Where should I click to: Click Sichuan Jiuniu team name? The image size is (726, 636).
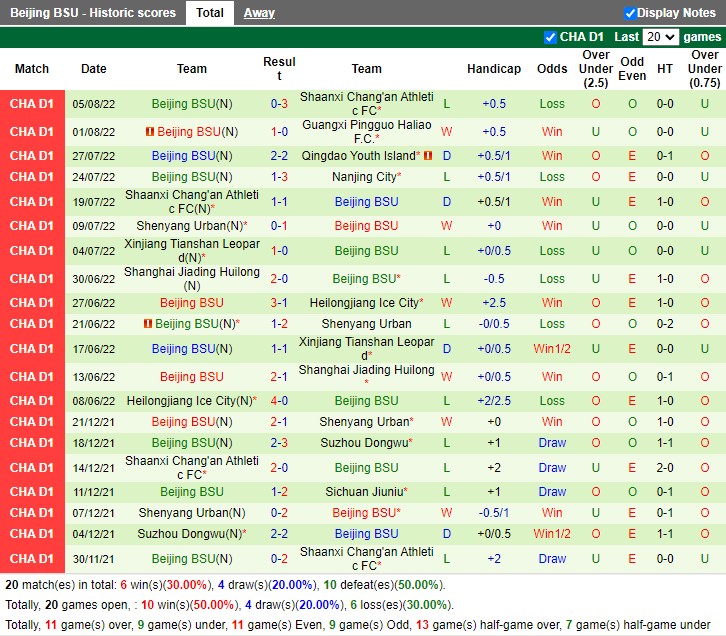[364, 492]
